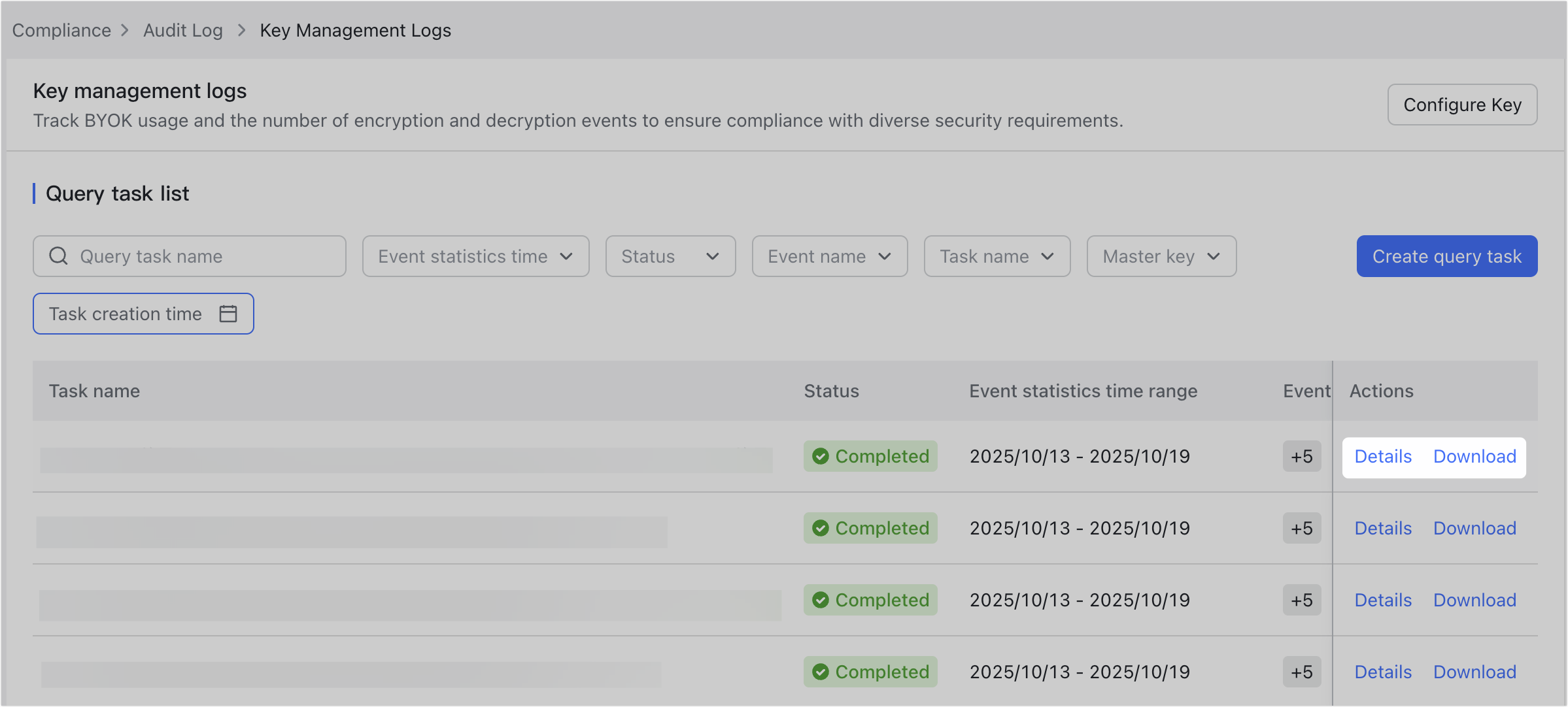Screen dimensions: 1568x707
Task: Open Details for the fourth task row
Action: coord(1383,672)
